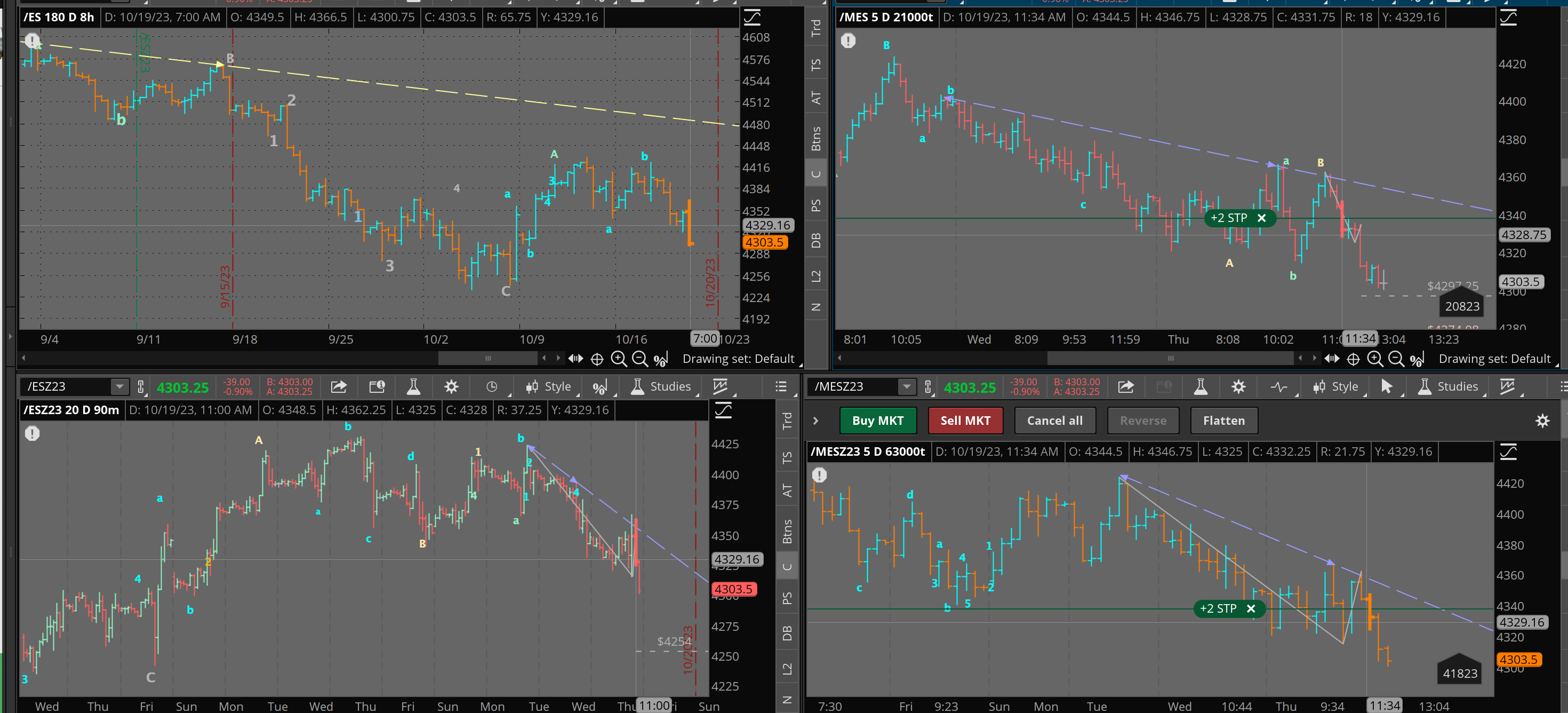This screenshot has width=1568, height=713.
Task: Toggle price scale icon atop the /MES chart axis
Action: pyautogui.click(x=1508, y=18)
